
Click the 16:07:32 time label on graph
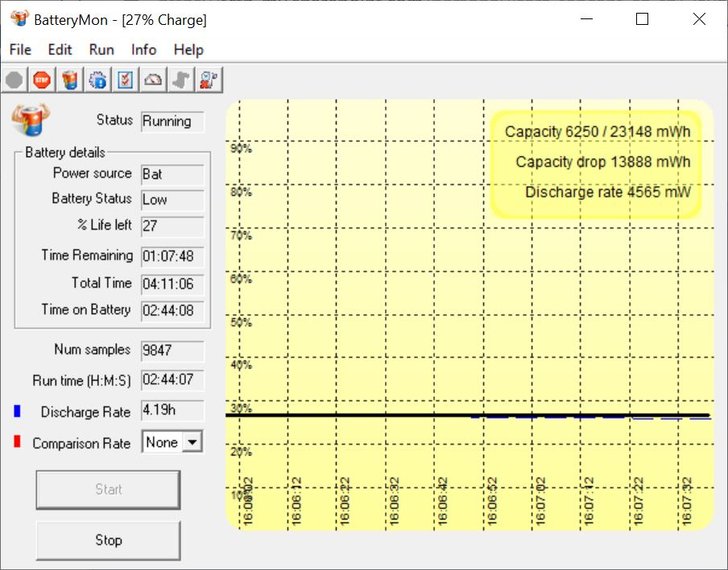[687, 501]
